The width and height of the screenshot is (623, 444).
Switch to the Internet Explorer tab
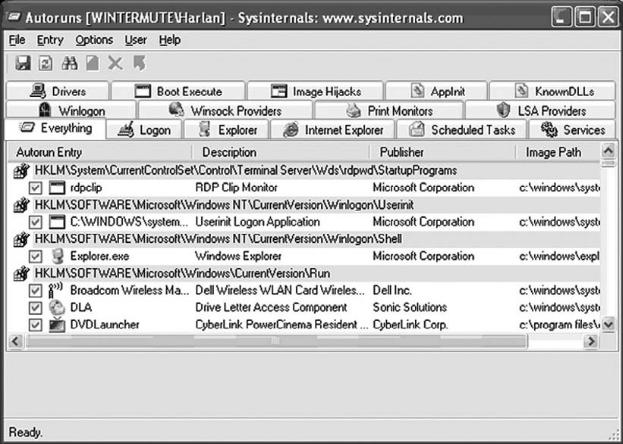click(x=333, y=130)
